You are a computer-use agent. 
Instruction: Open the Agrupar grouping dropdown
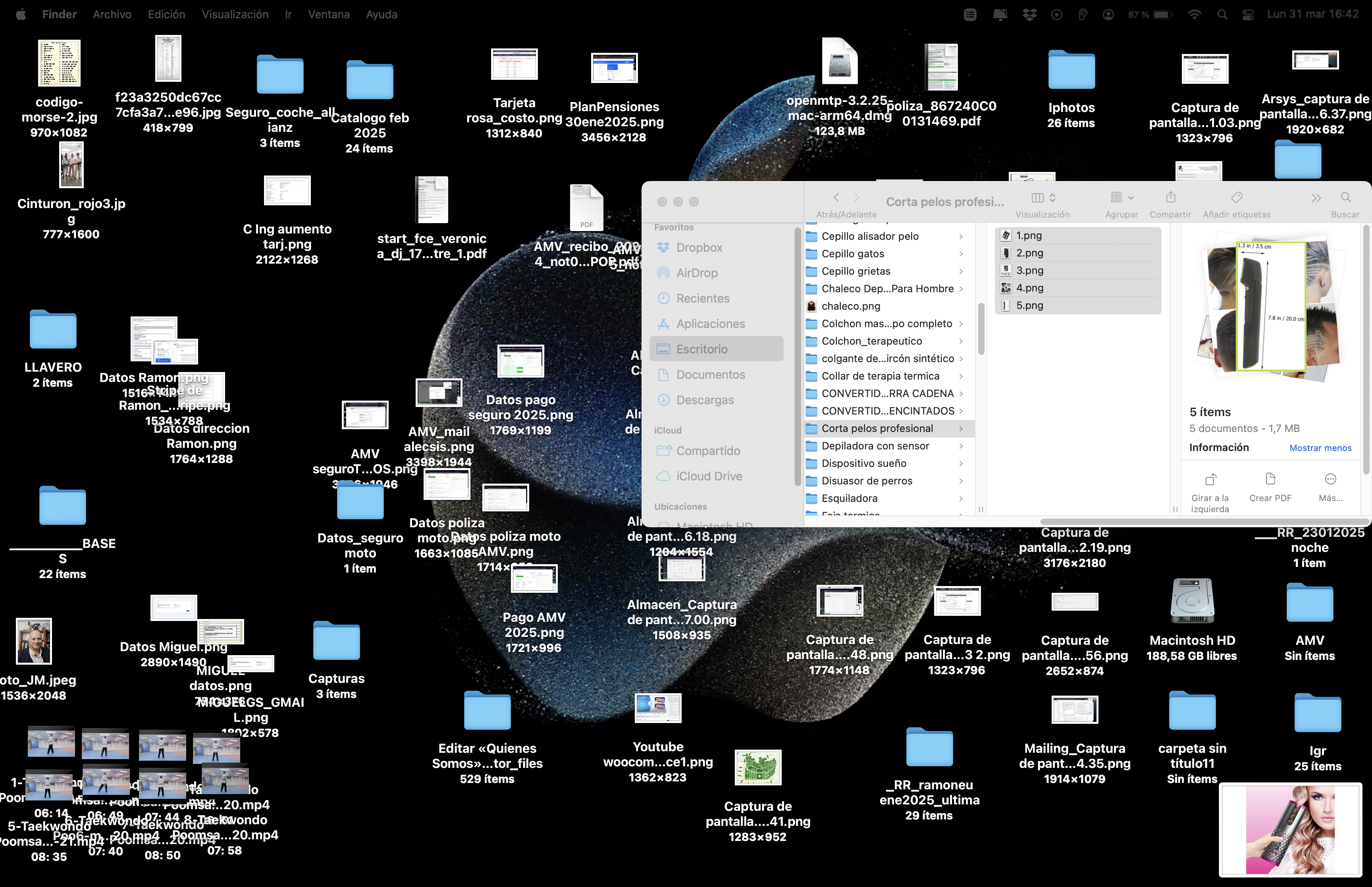(x=1121, y=198)
